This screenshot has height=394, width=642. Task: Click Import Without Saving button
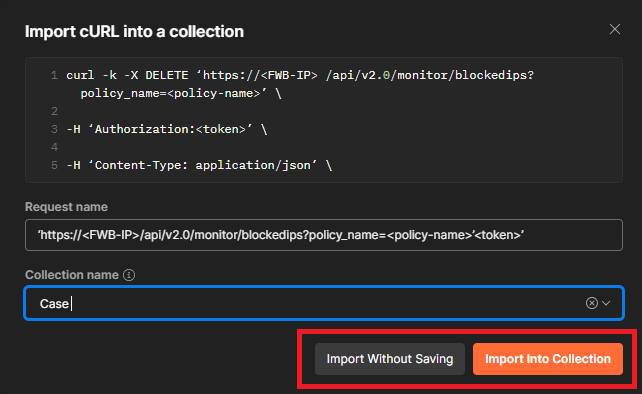point(390,359)
